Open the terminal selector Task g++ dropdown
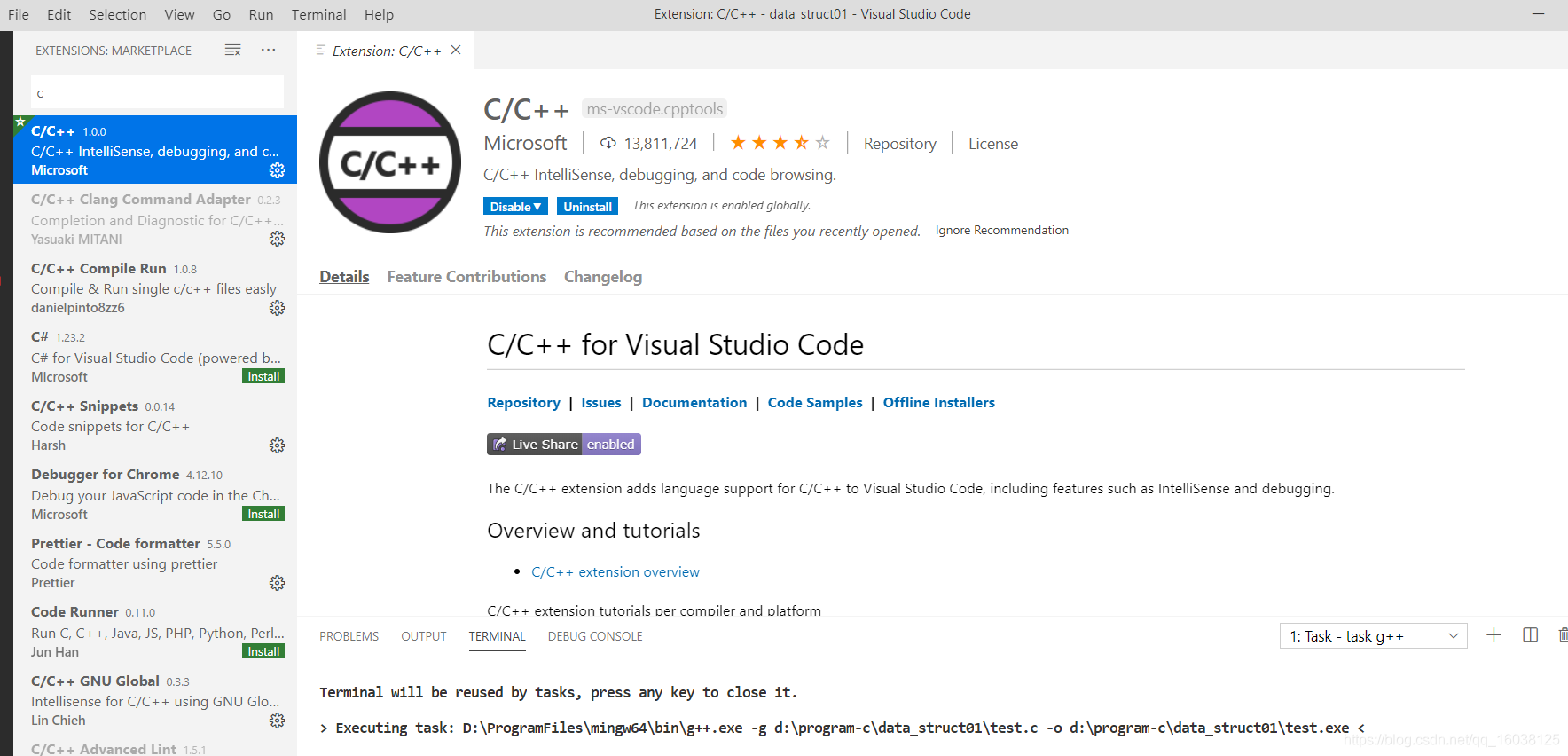The image size is (1568, 756). tap(1373, 636)
